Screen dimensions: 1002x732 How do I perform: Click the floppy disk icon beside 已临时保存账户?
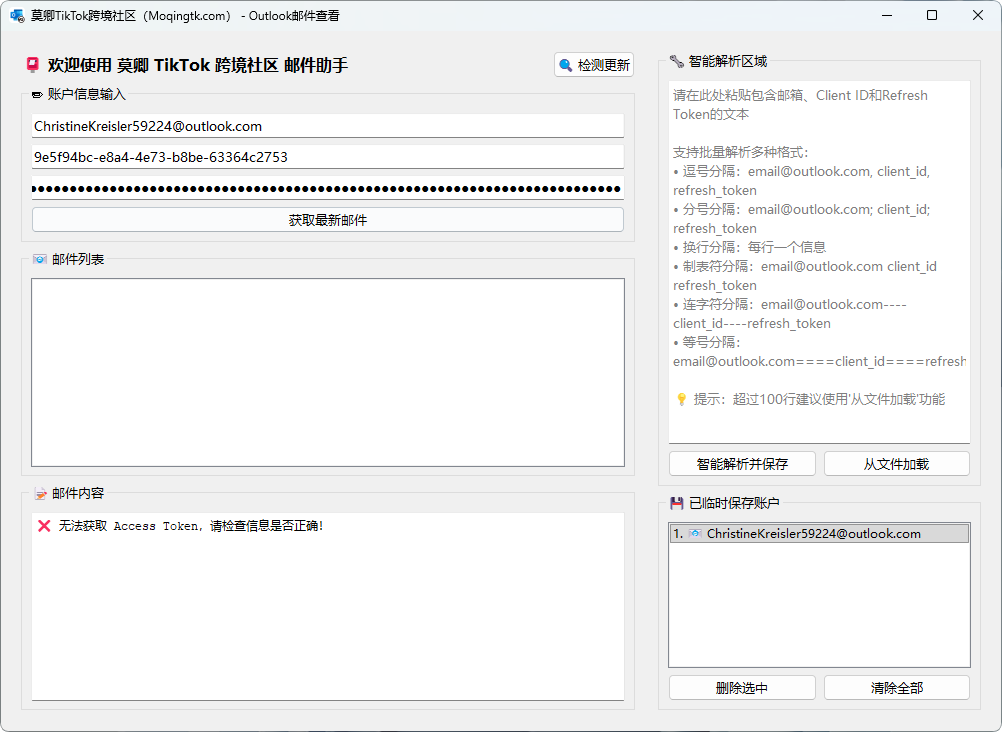[677, 503]
